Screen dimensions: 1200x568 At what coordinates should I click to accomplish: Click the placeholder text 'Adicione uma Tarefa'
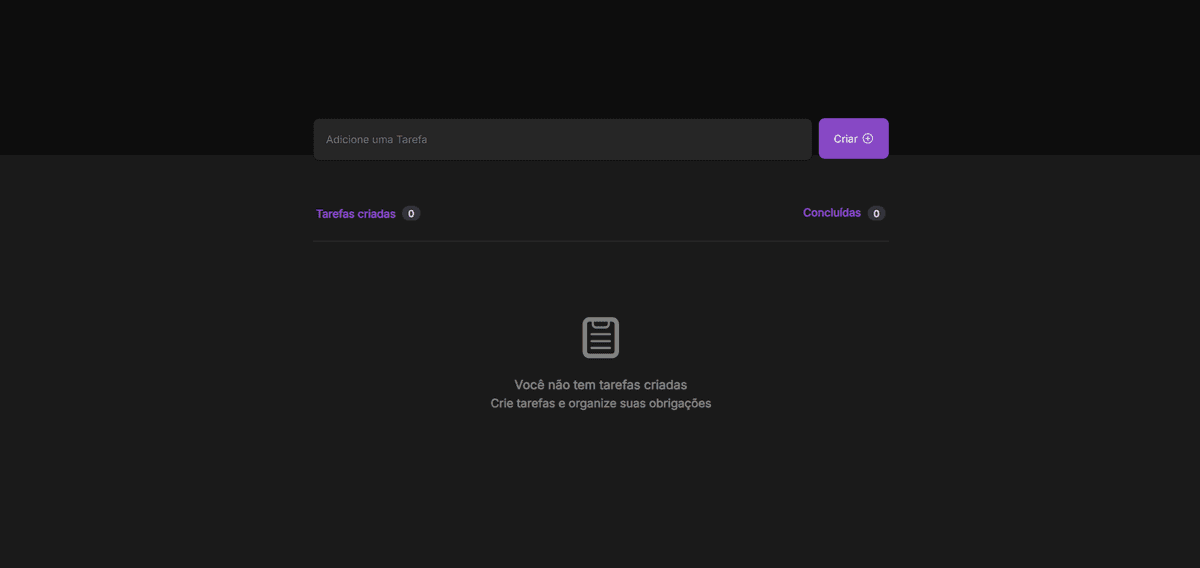click(376, 140)
